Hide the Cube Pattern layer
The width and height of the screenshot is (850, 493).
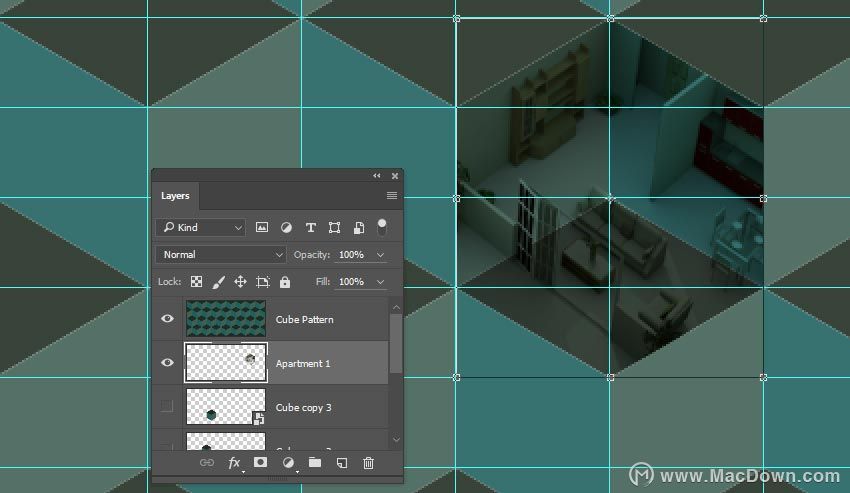click(x=168, y=318)
